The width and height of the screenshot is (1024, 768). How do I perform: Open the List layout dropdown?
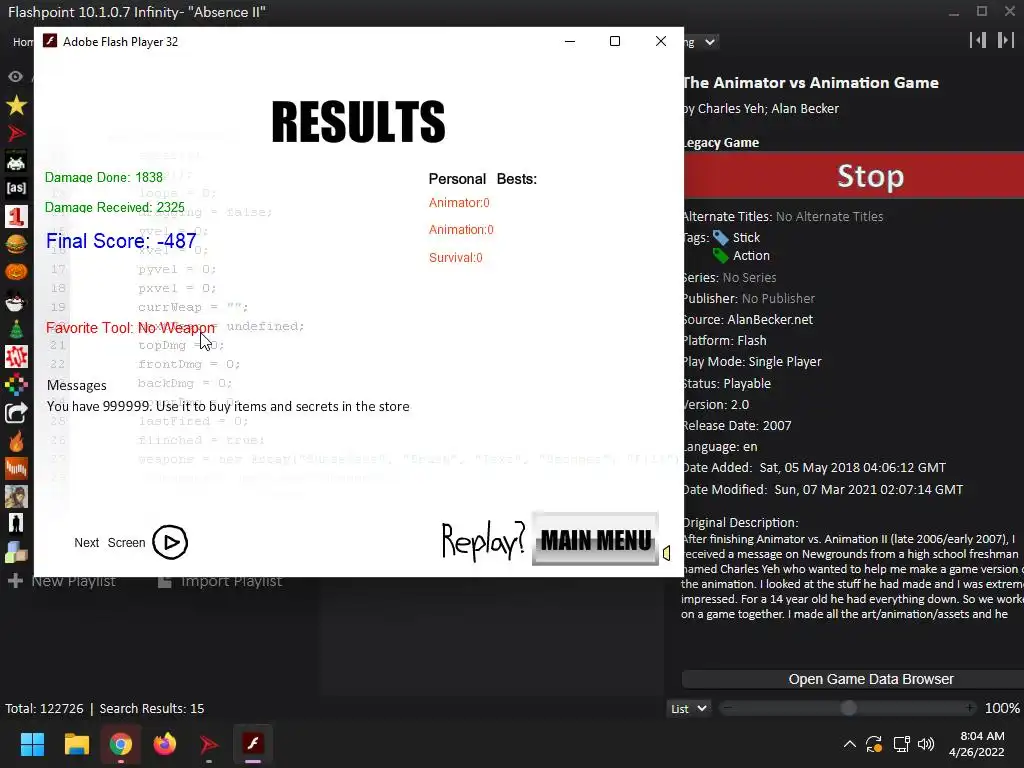(688, 709)
